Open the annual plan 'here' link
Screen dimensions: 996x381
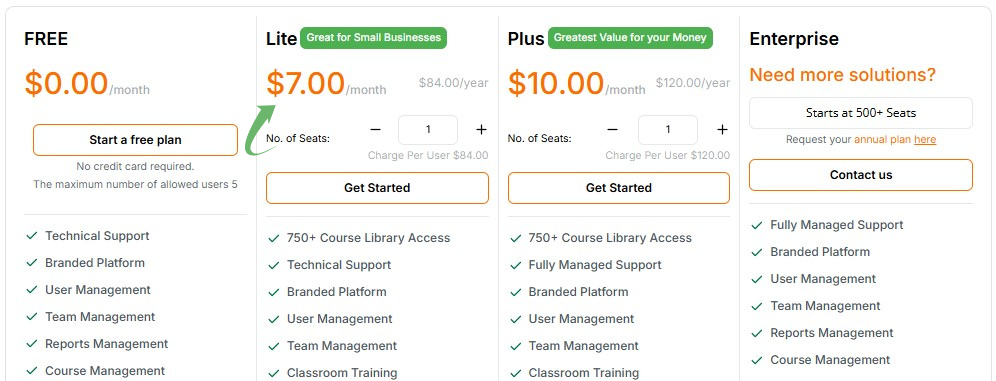[x=925, y=139]
